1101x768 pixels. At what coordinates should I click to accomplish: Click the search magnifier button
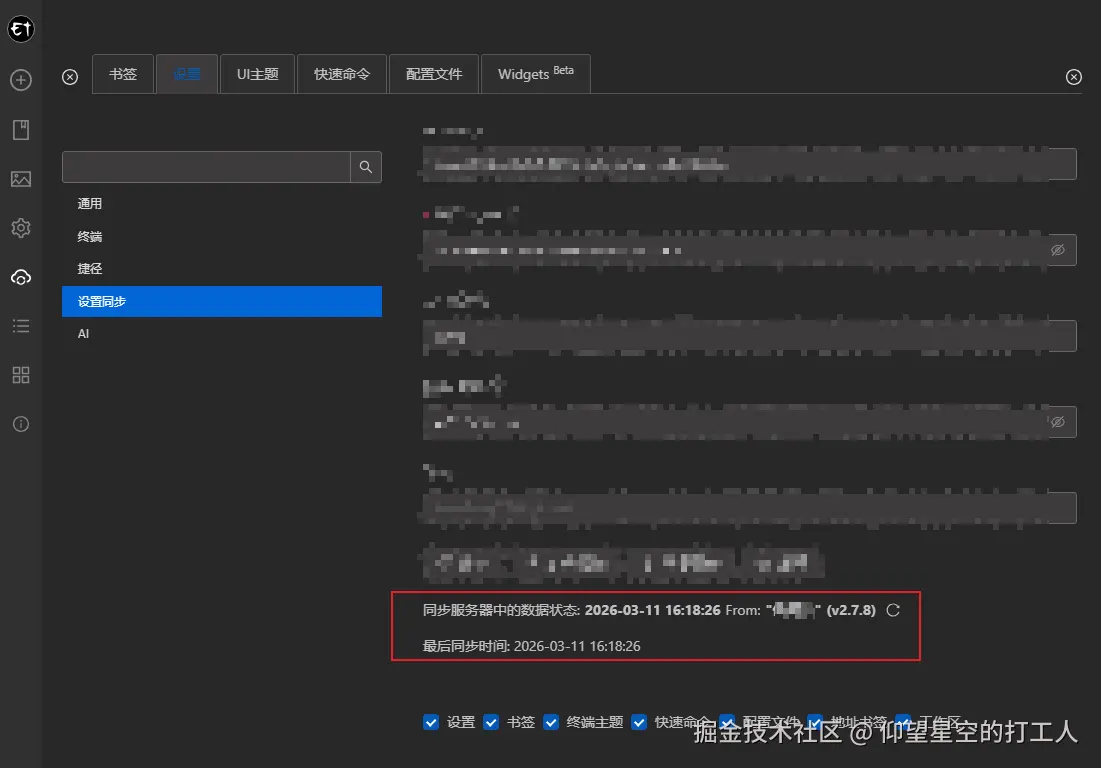tap(366, 167)
